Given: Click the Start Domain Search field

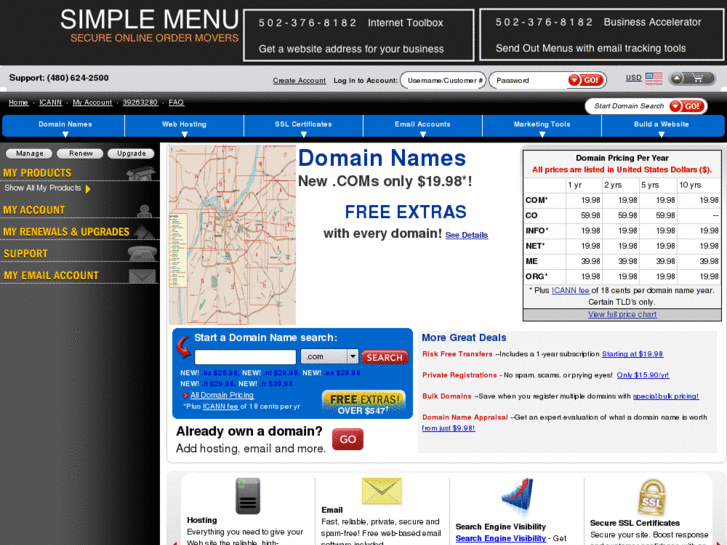Looking at the screenshot, I should [628, 106].
